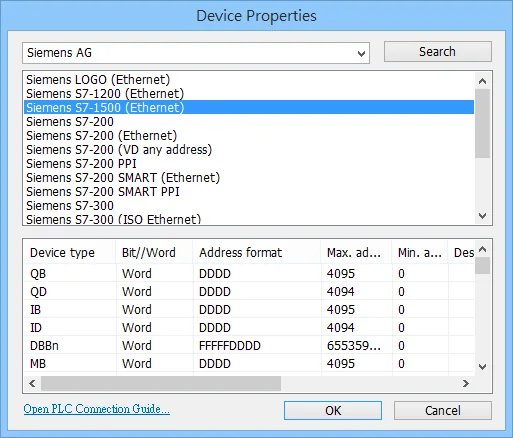
Task: Click the Search button
Action: pyautogui.click(x=437, y=52)
